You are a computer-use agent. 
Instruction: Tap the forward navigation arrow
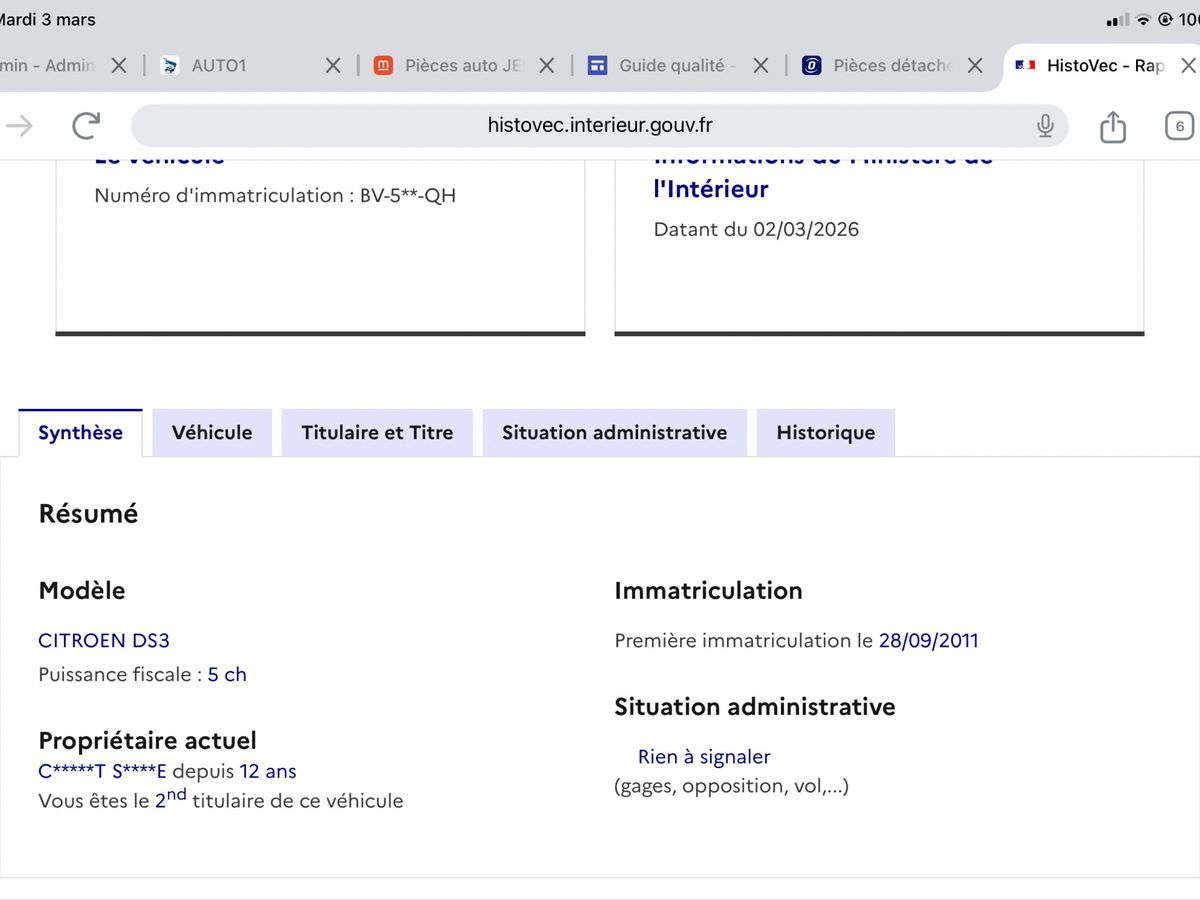(20, 125)
